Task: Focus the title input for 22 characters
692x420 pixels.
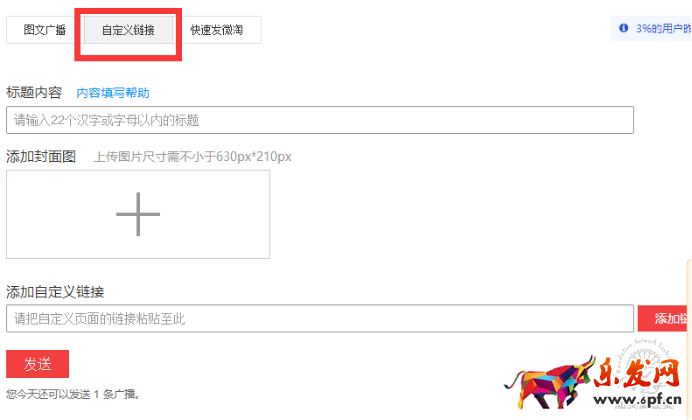Action: pos(320,120)
